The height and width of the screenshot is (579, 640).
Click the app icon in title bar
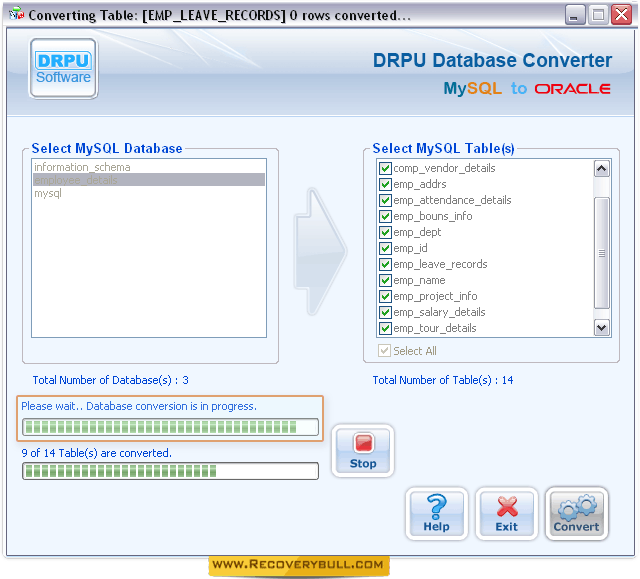tap(17, 14)
